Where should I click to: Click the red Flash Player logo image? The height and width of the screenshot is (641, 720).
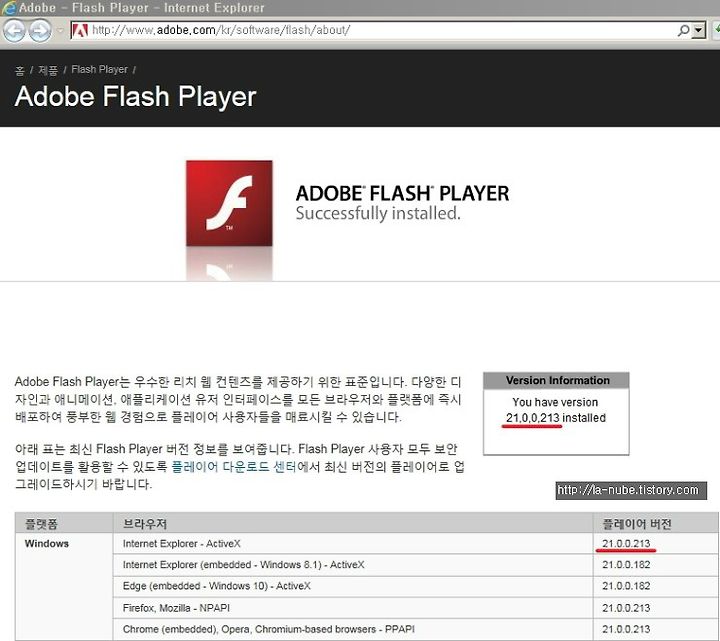click(x=229, y=203)
